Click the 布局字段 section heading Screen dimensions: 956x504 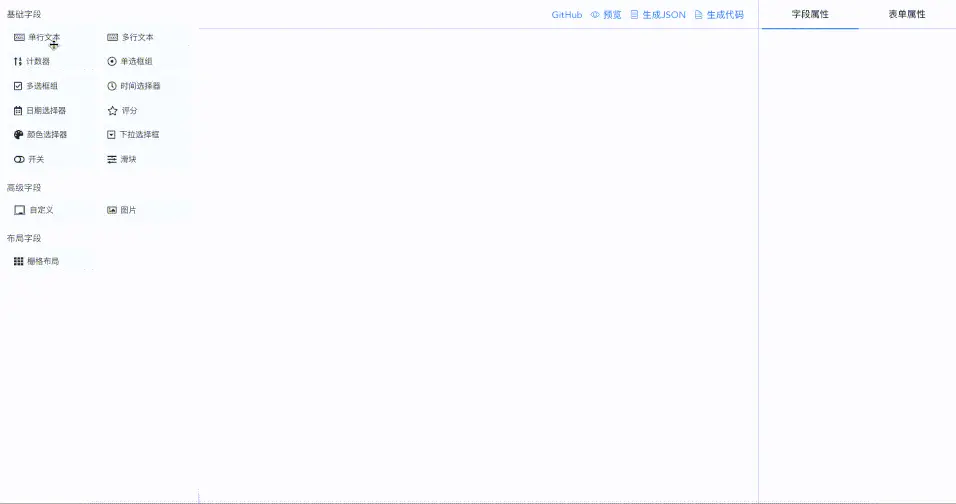[x=24, y=238]
